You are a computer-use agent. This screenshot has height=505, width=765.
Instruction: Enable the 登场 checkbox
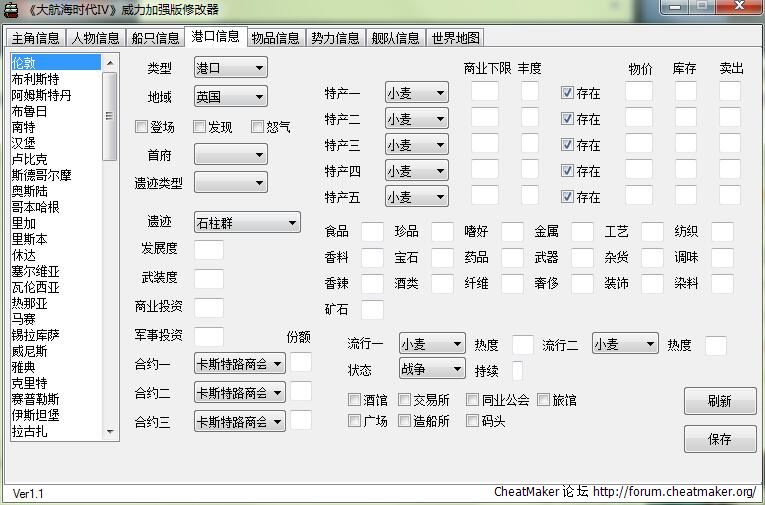click(141, 127)
